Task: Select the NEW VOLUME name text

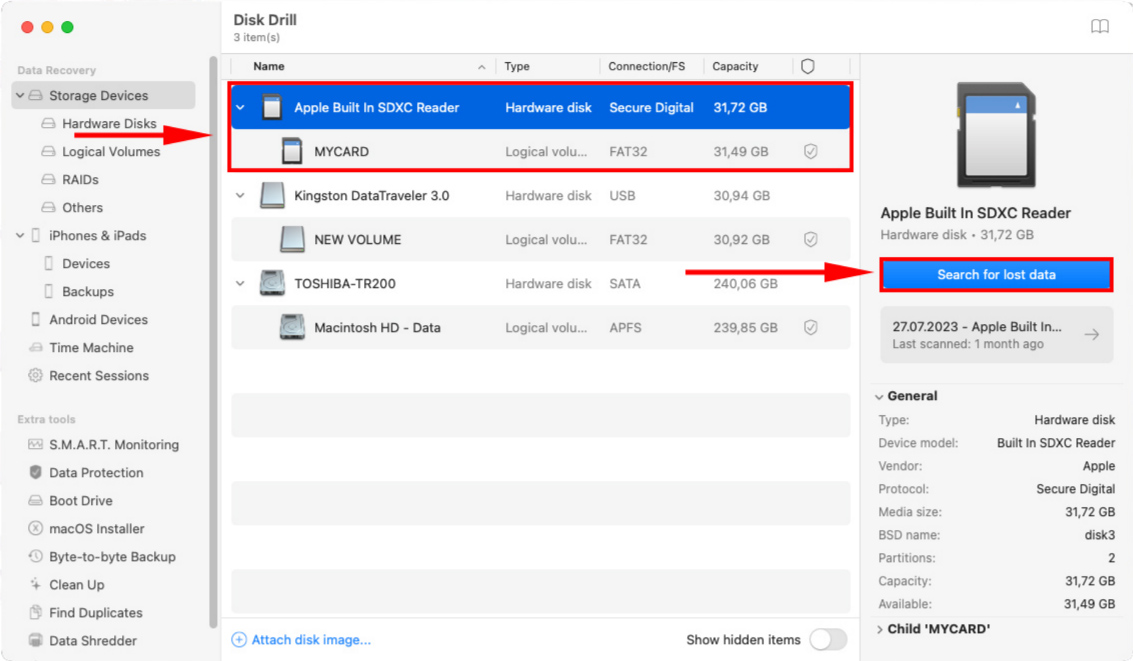Action: coord(357,240)
